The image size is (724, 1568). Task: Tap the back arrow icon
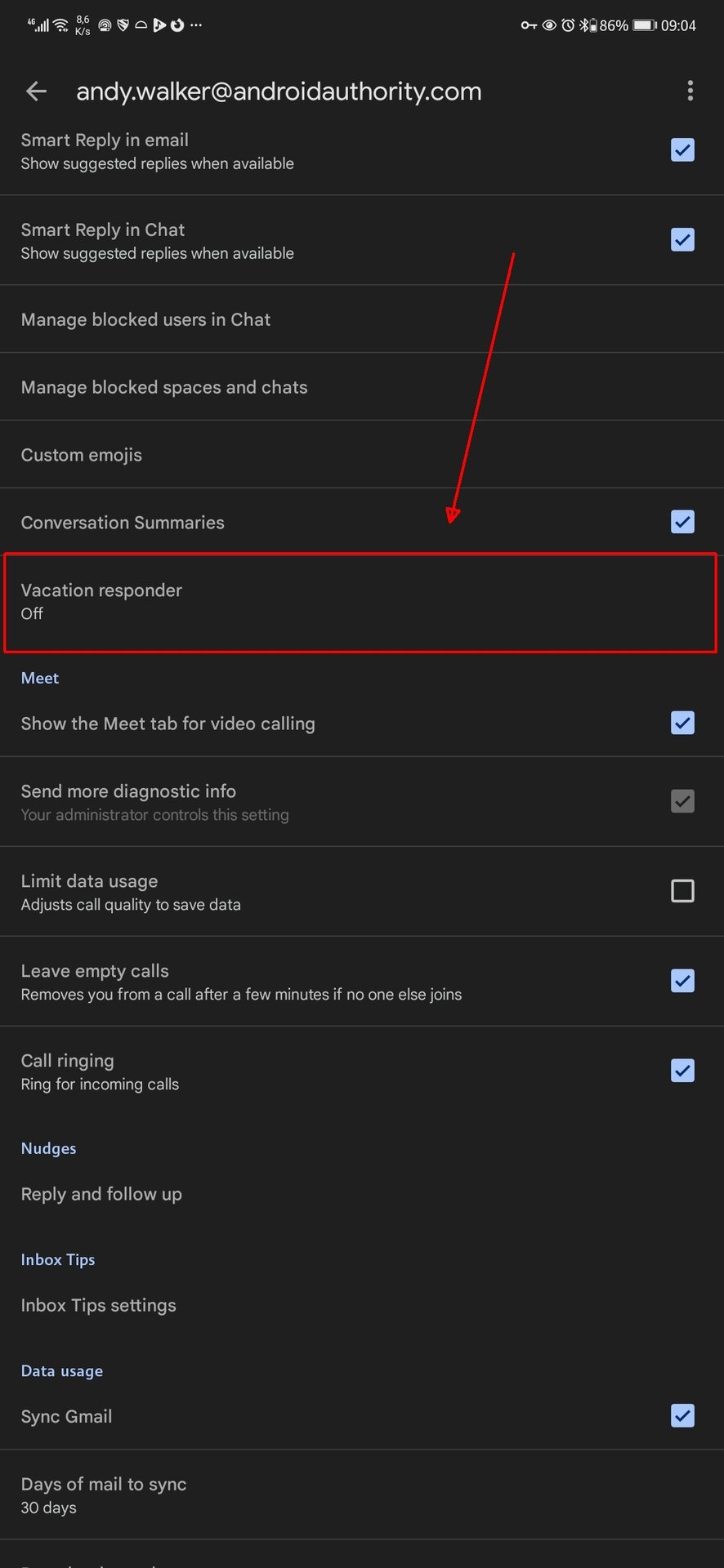click(x=36, y=91)
